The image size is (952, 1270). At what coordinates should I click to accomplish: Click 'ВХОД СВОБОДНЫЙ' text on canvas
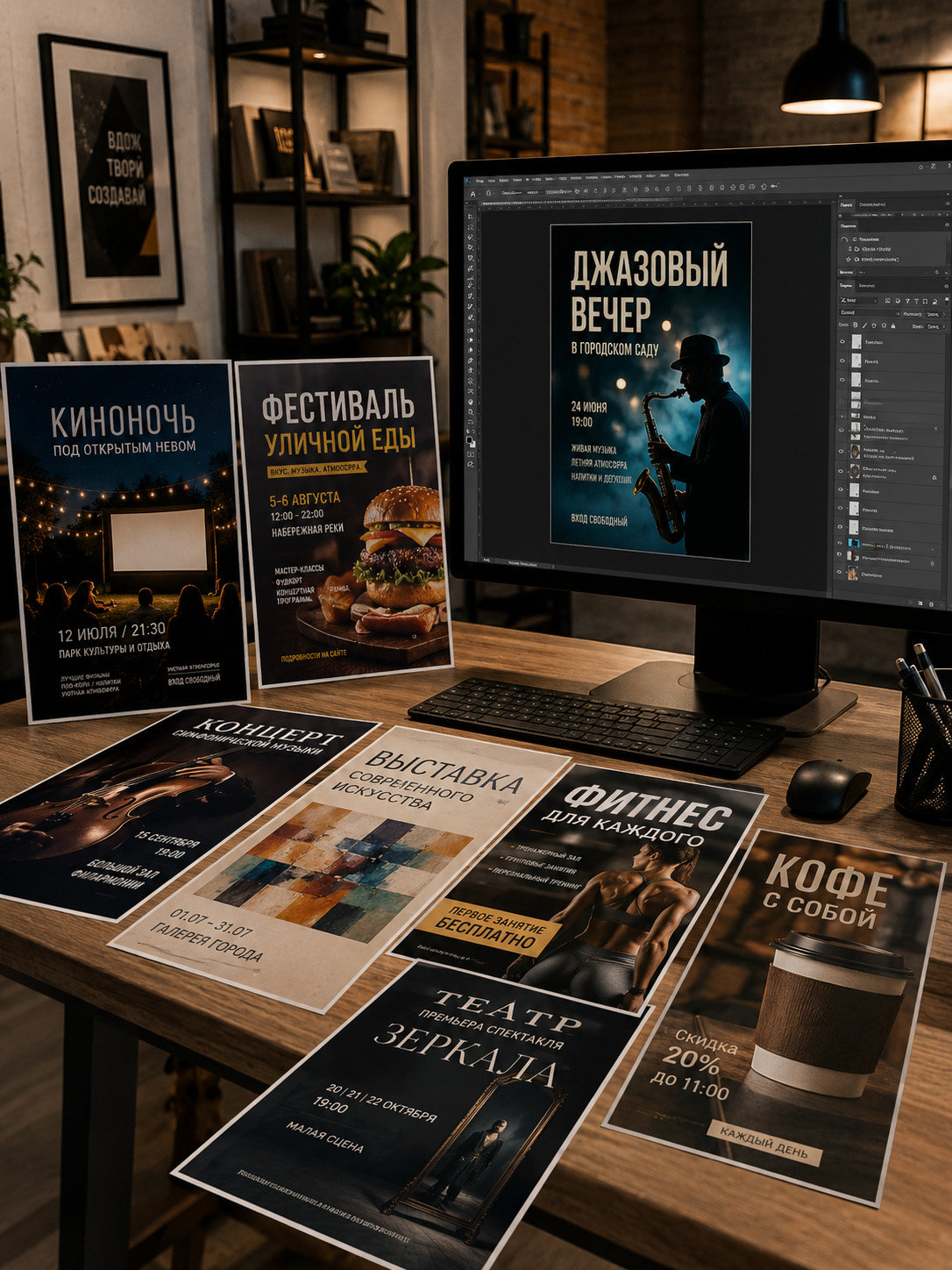tap(599, 520)
